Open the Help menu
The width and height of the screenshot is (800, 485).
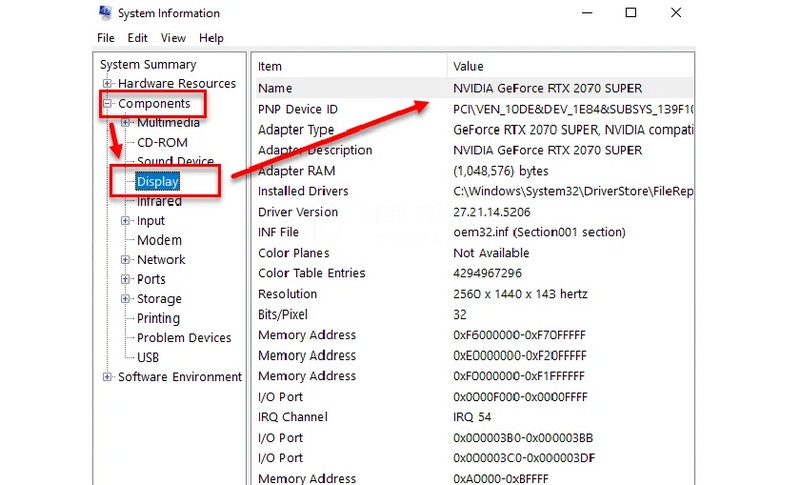211,38
